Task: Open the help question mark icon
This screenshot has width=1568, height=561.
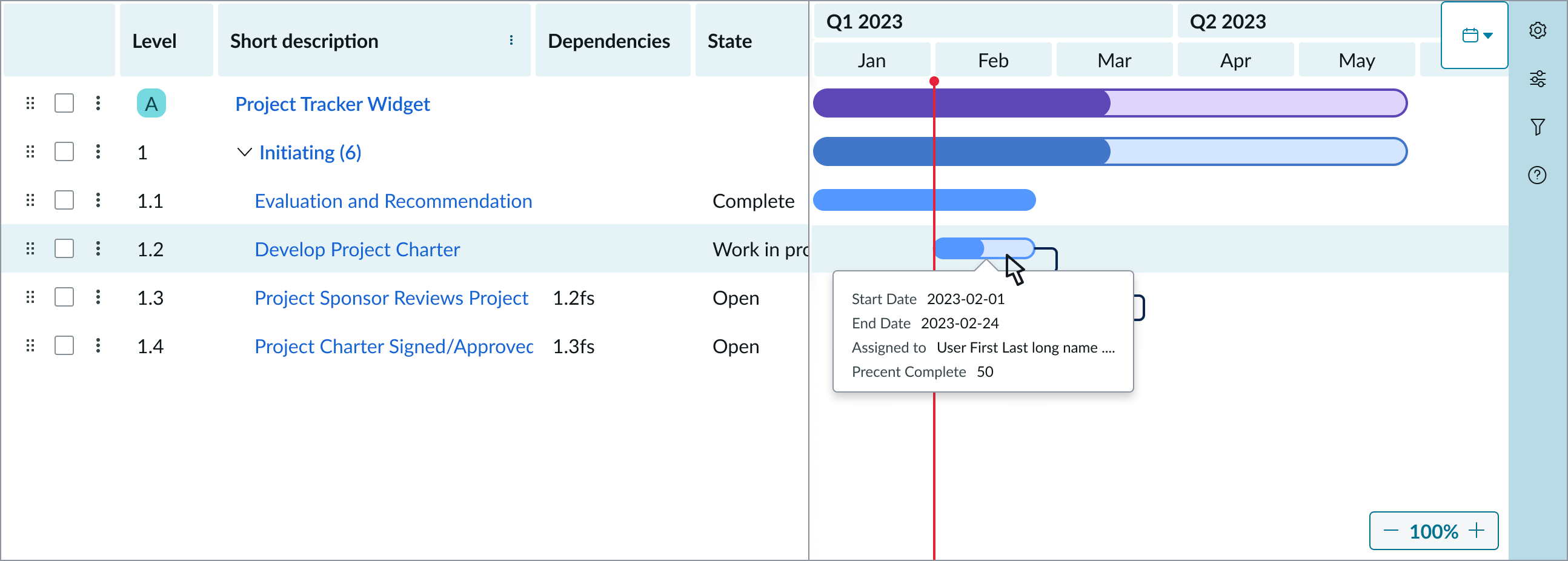Action: click(x=1537, y=175)
